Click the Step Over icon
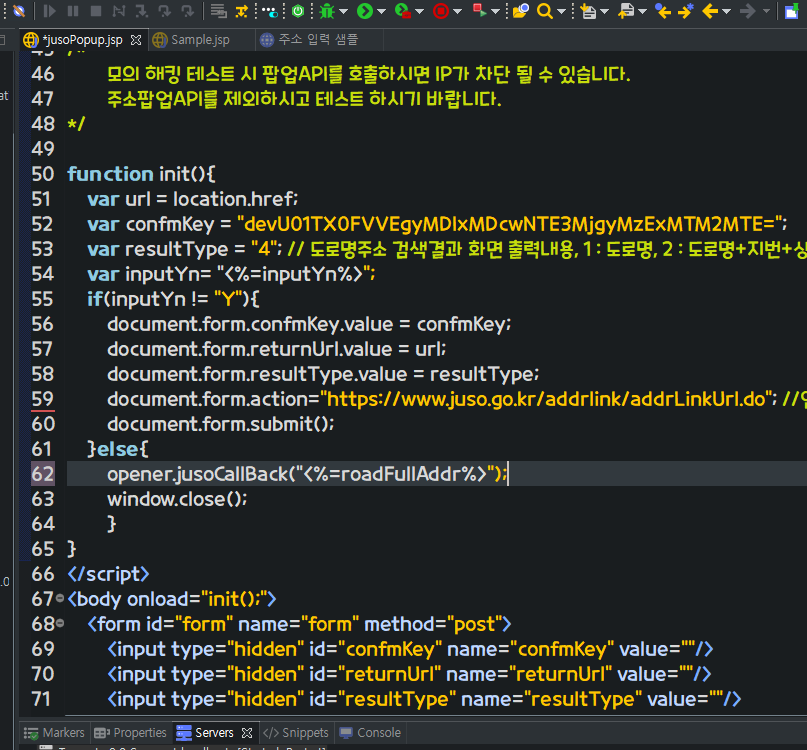This screenshot has height=750, width=807. [x=165, y=11]
